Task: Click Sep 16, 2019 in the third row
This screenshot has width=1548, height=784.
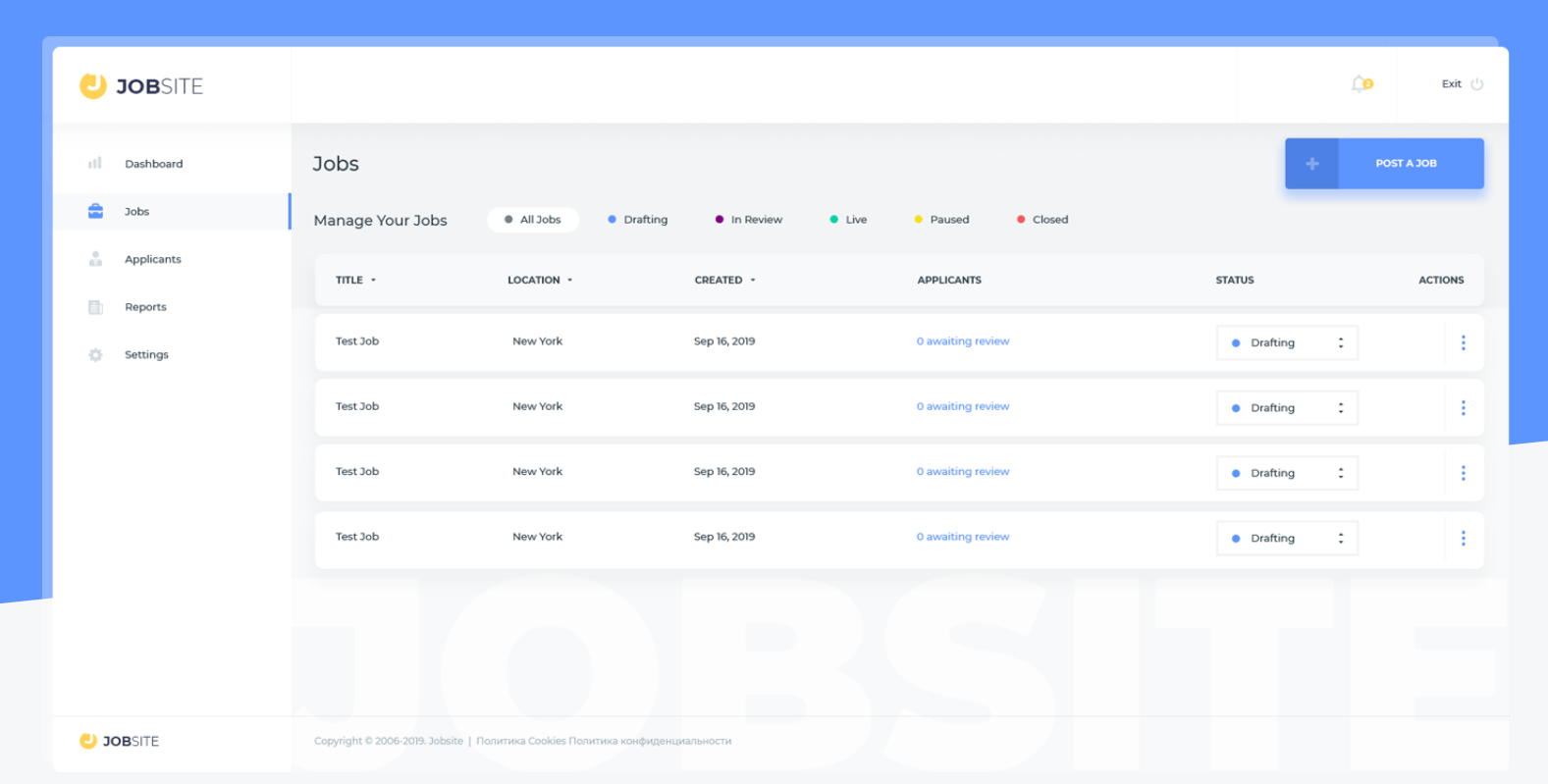Action: pos(724,472)
